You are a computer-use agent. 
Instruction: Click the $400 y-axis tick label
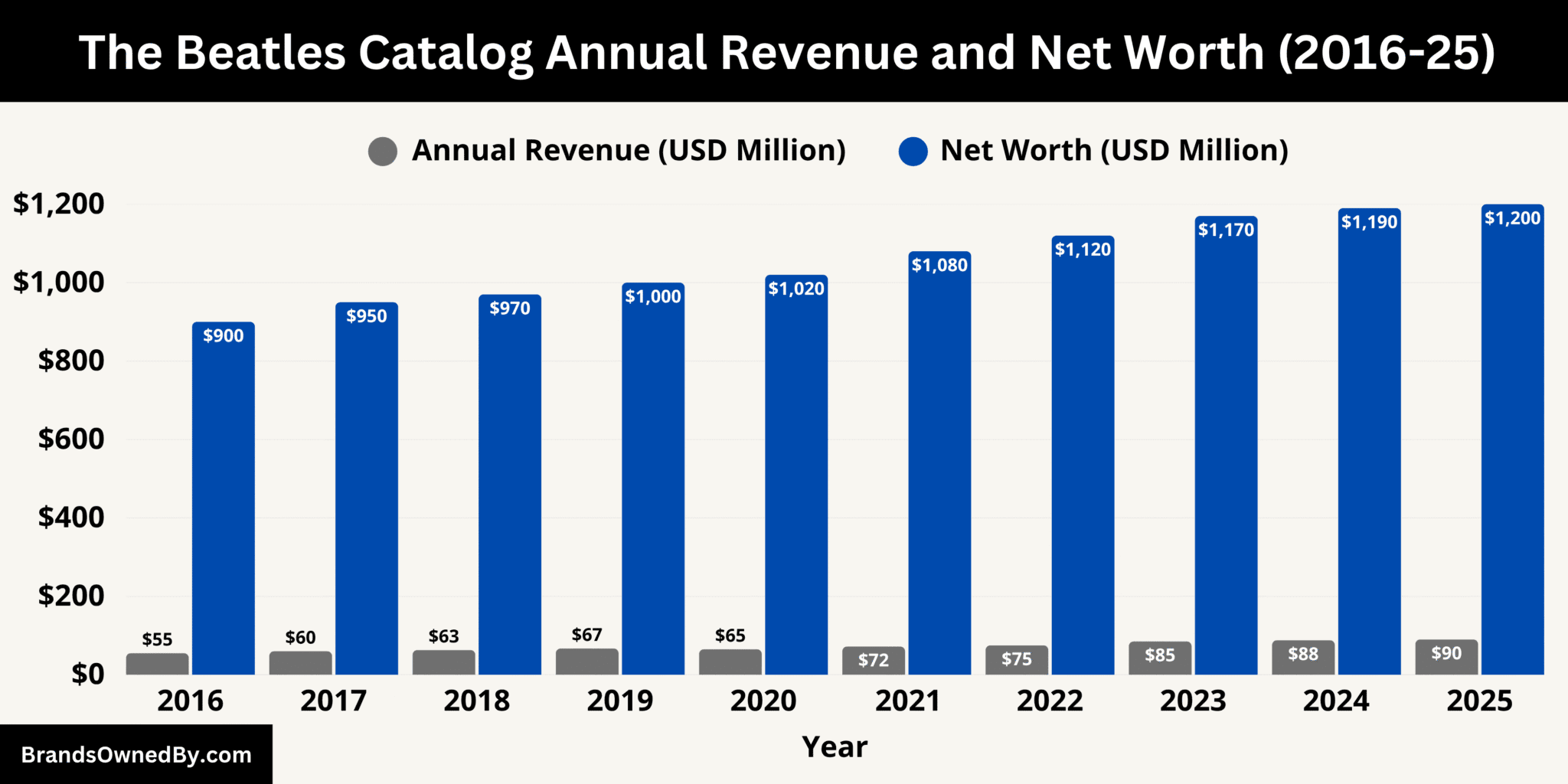click(x=71, y=518)
